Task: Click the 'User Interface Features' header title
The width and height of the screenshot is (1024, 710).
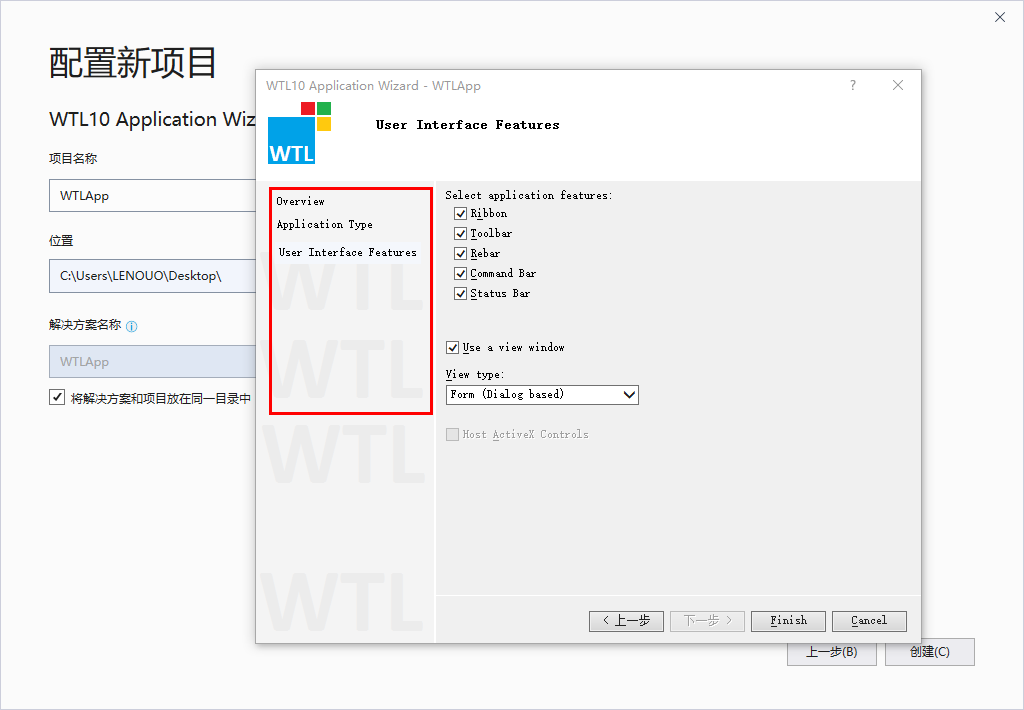Action: tap(468, 125)
